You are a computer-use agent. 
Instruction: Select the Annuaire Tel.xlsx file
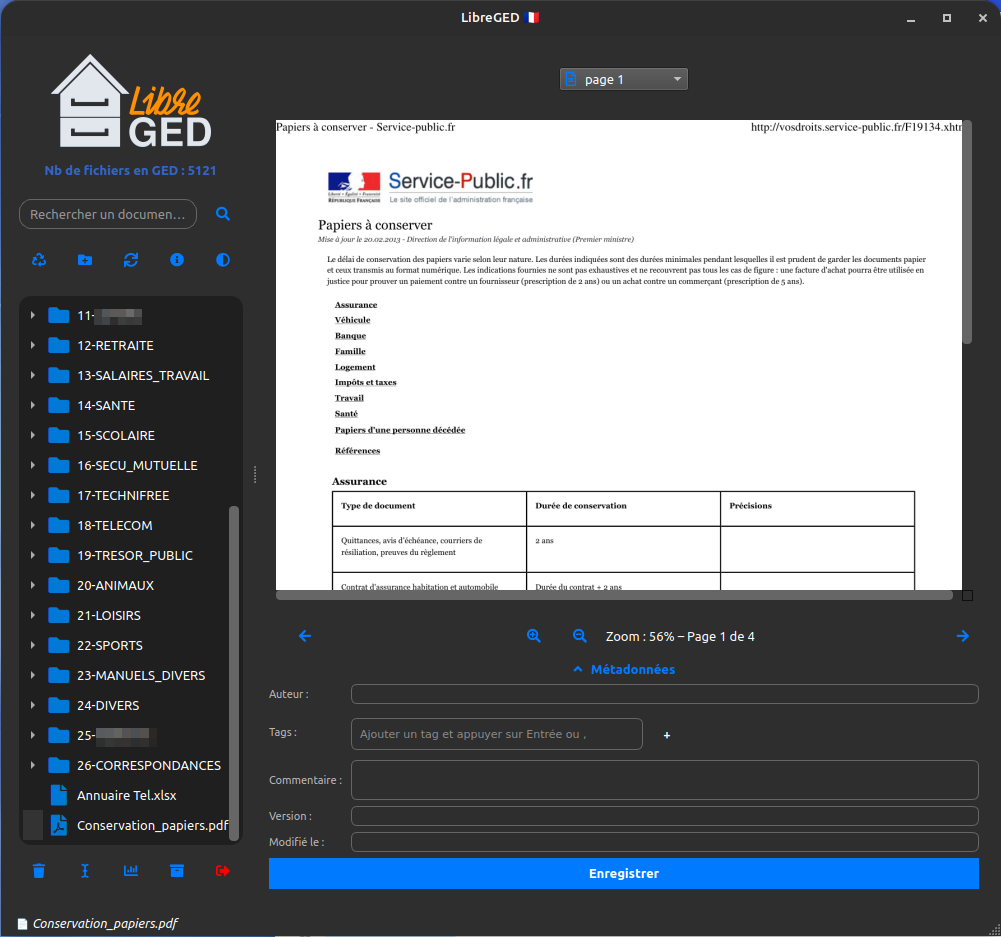pyautogui.click(x=126, y=796)
